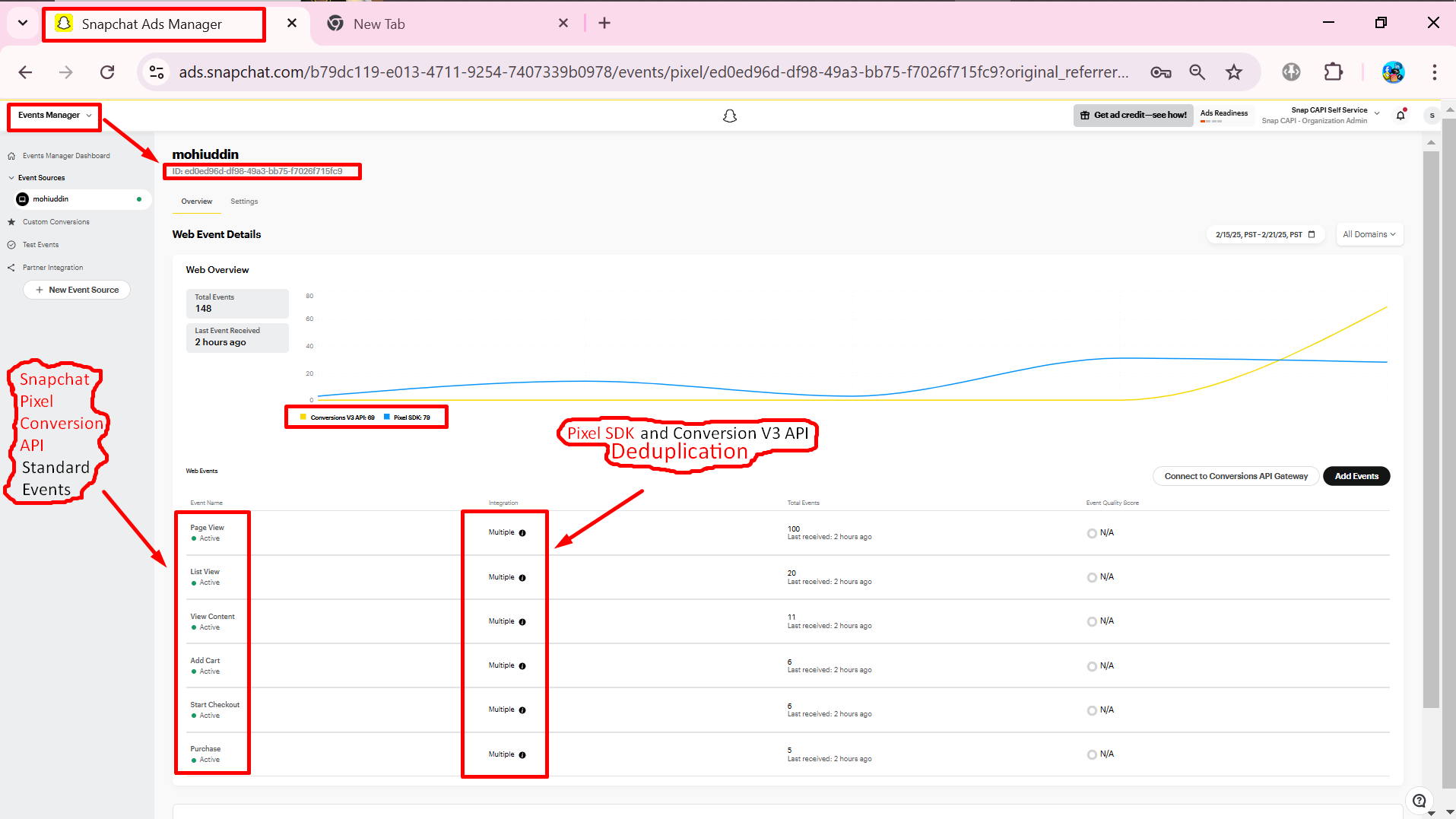The width and height of the screenshot is (1456, 819).
Task: Open the All Domains dropdown
Action: pyautogui.click(x=1369, y=234)
